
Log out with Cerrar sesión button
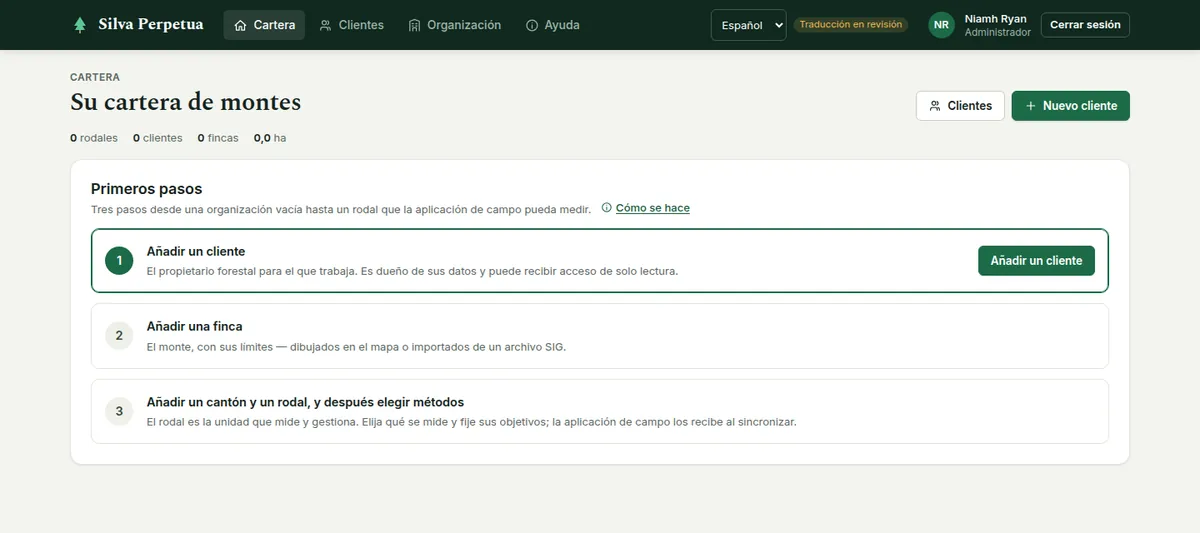click(1085, 25)
